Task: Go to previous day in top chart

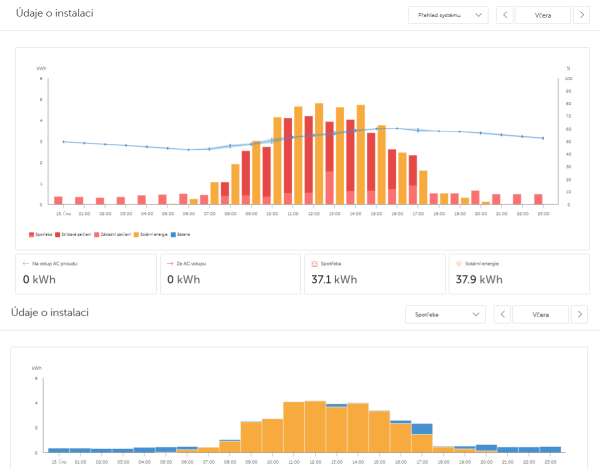Action: click(505, 15)
